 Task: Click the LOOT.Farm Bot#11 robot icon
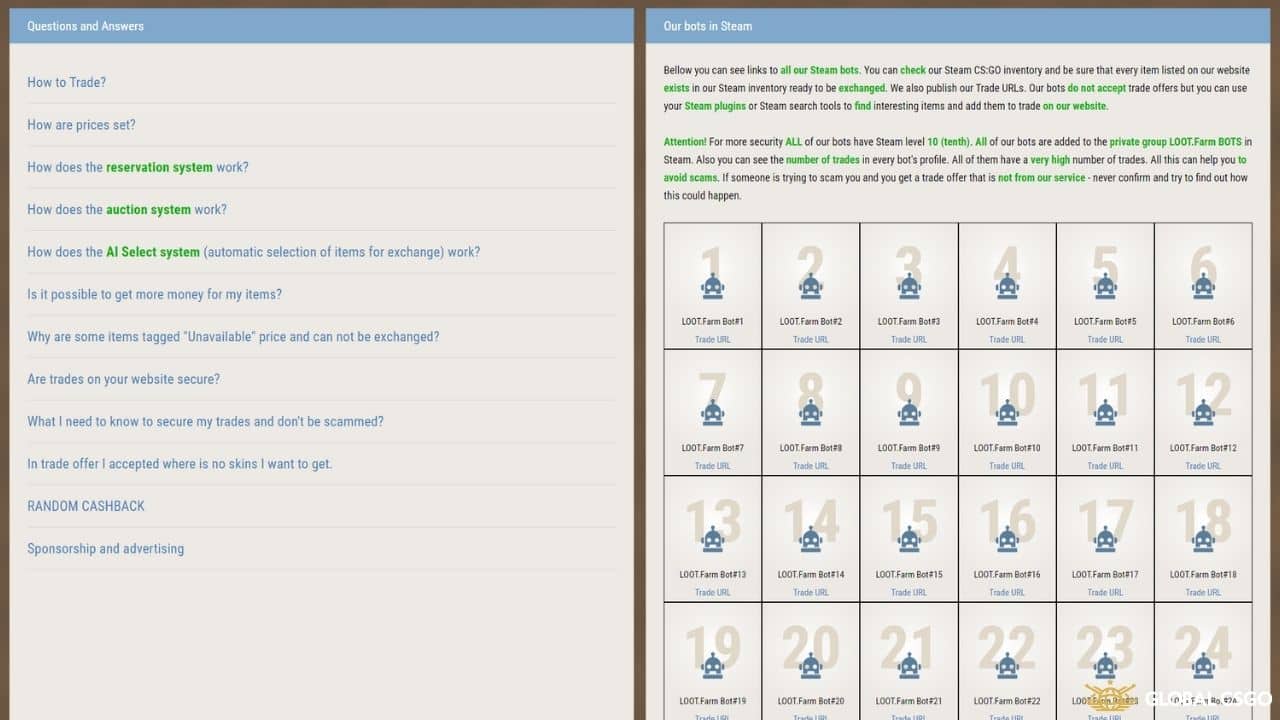click(x=1104, y=413)
